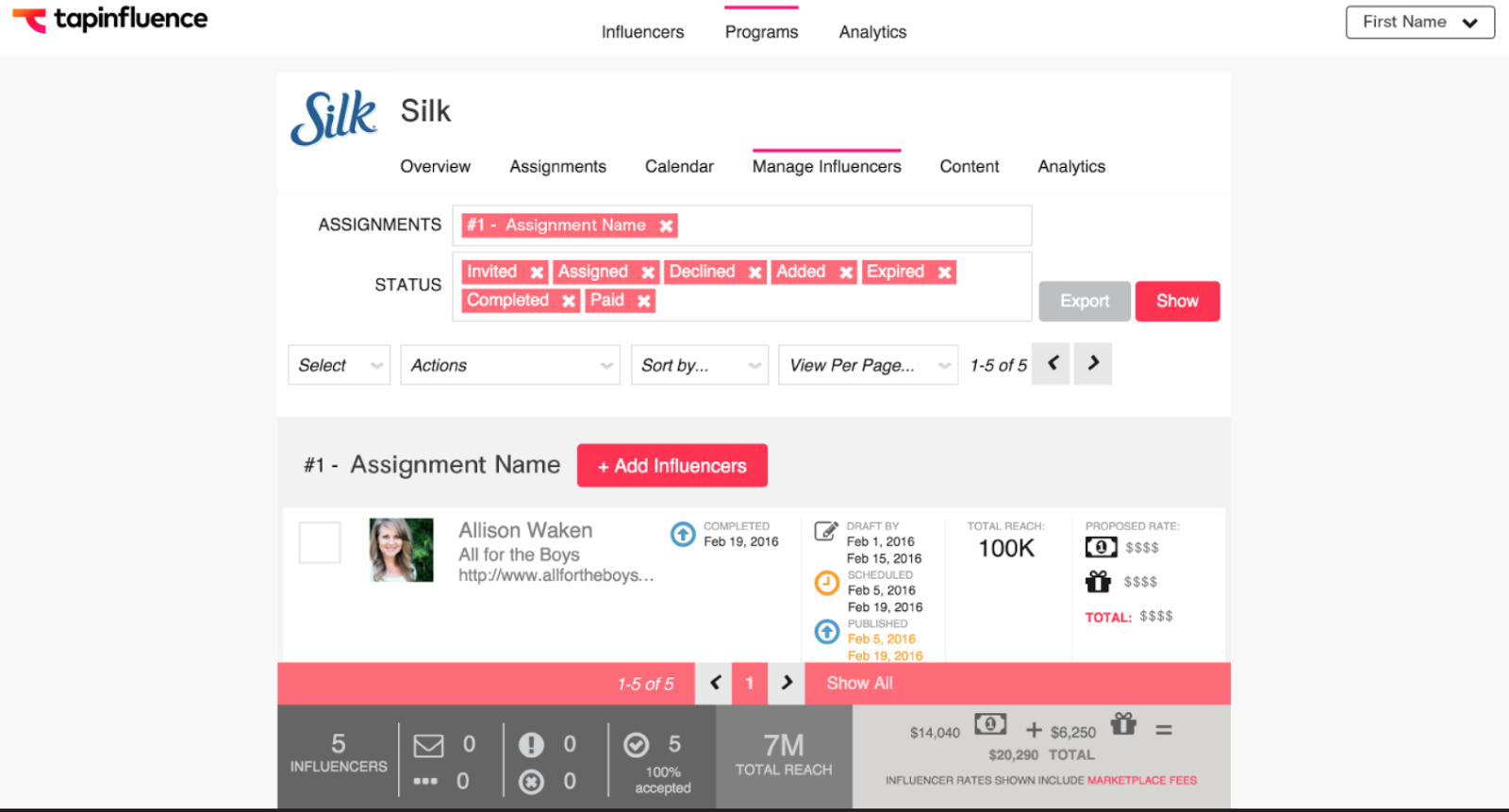Image resolution: width=1509 pixels, height=812 pixels.
Task: Click the pending dots icon in summary
Action: tap(425, 781)
